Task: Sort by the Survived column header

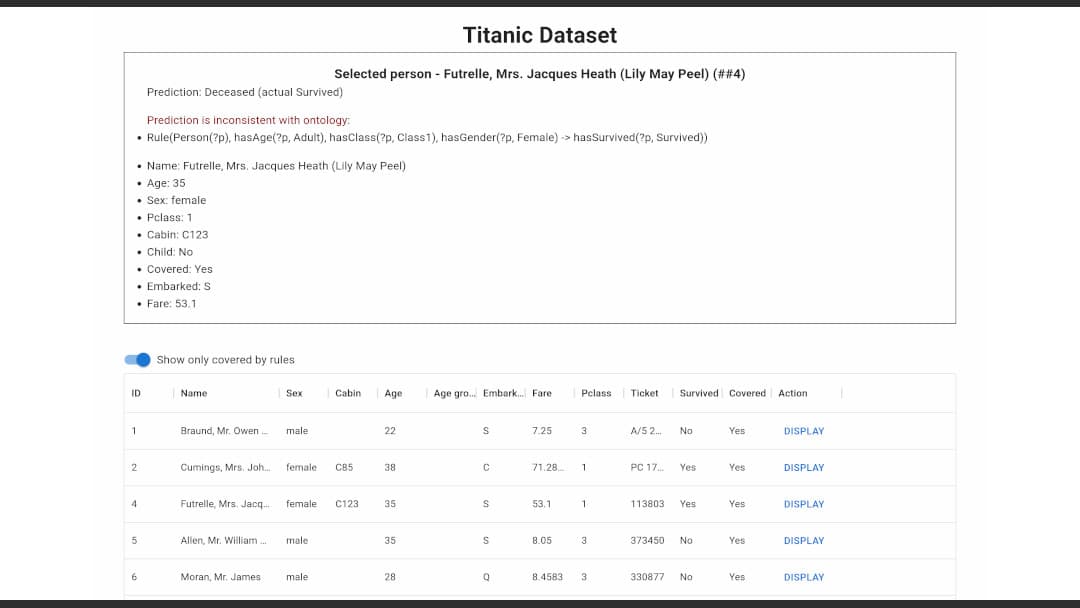Action: (x=699, y=394)
